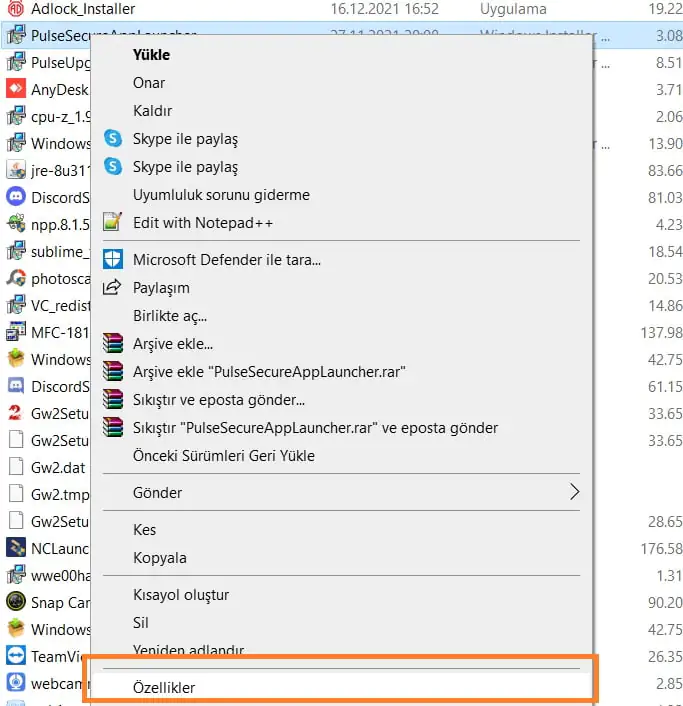
Task: Click Microsoft Defender ile tara
Action: [x=341, y=260]
